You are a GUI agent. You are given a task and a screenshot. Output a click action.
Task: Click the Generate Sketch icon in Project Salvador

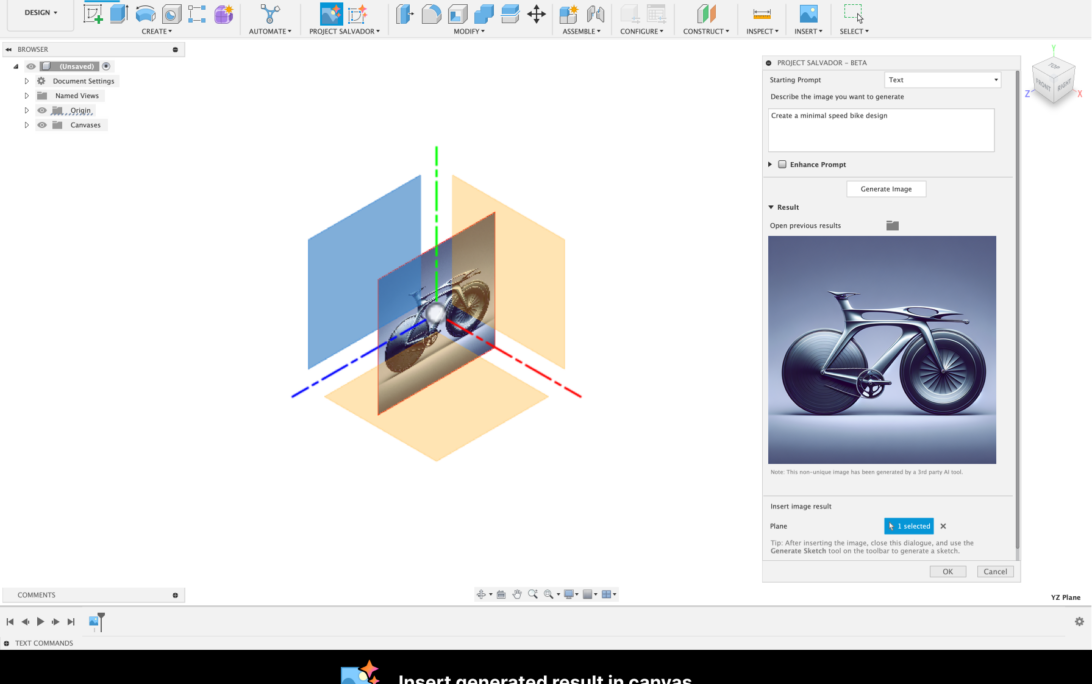point(357,14)
